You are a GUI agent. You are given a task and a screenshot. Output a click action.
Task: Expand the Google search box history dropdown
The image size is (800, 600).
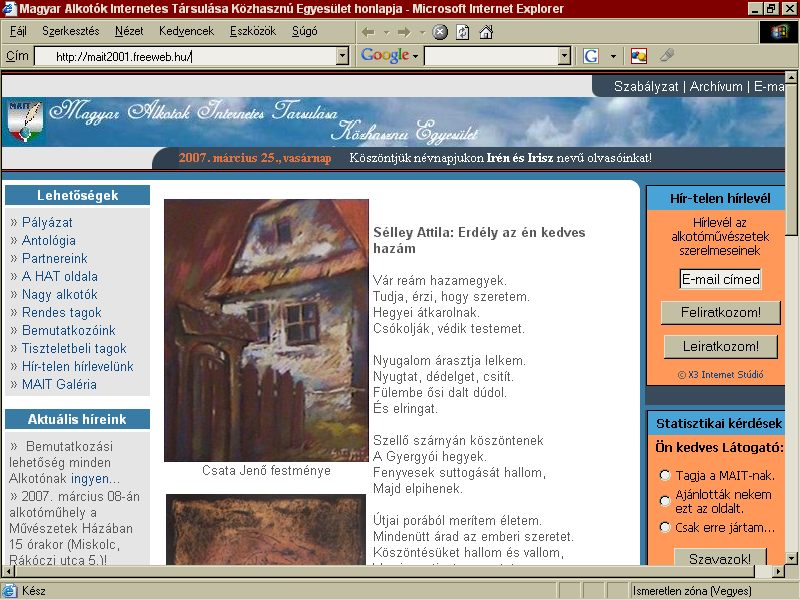click(x=564, y=56)
